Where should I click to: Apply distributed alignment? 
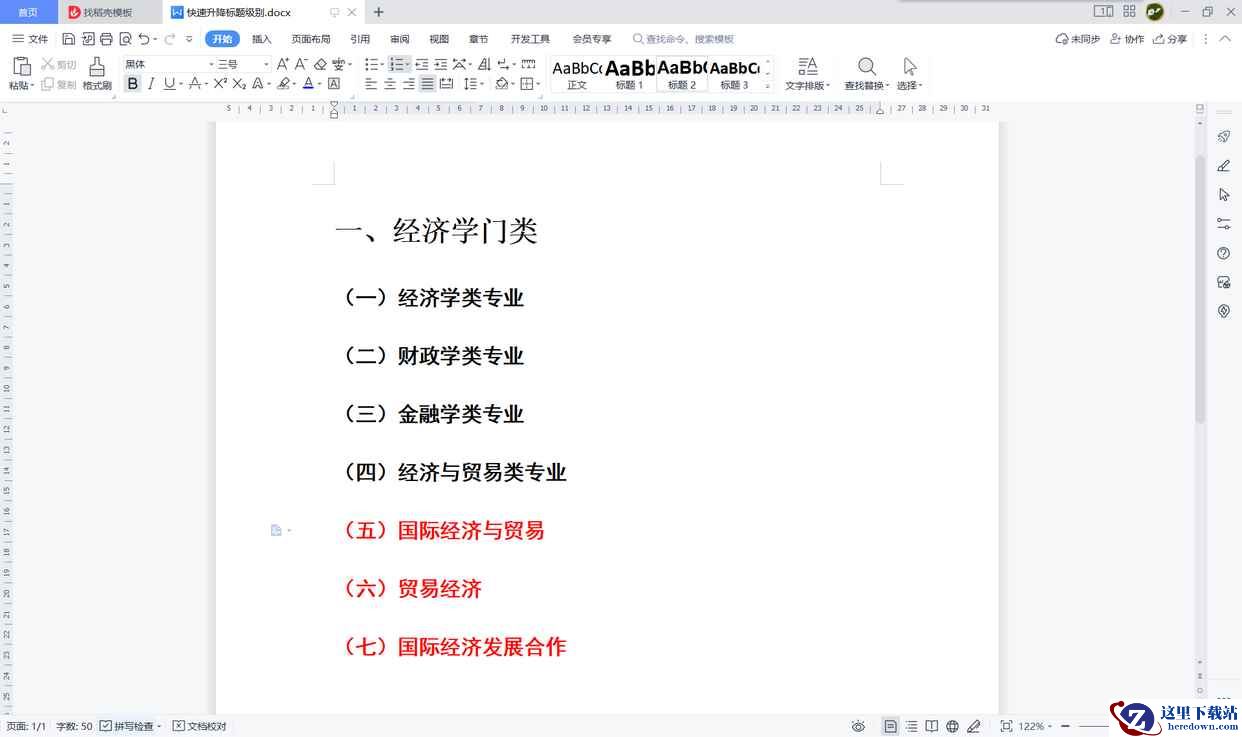446,84
